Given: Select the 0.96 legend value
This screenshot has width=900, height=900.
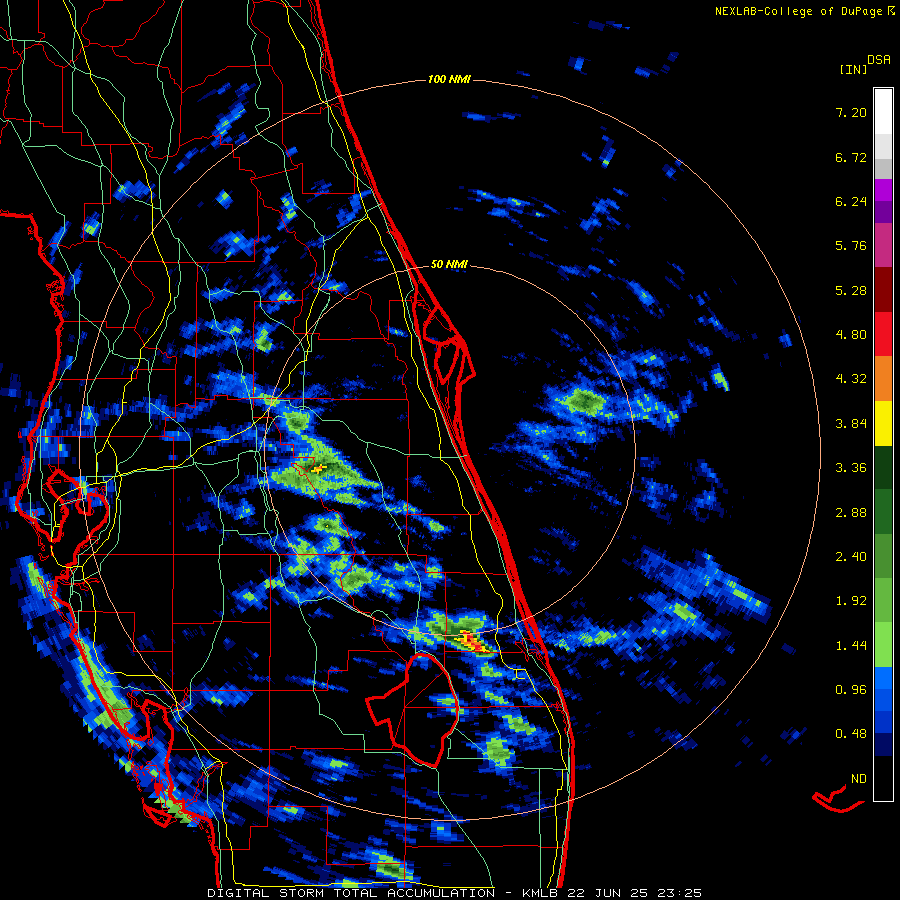Looking at the screenshot, I should tap(851, 690).
